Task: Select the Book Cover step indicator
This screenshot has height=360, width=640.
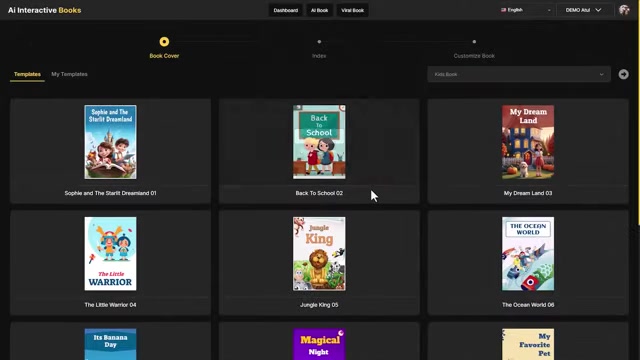Action: (x=164, y=42)
